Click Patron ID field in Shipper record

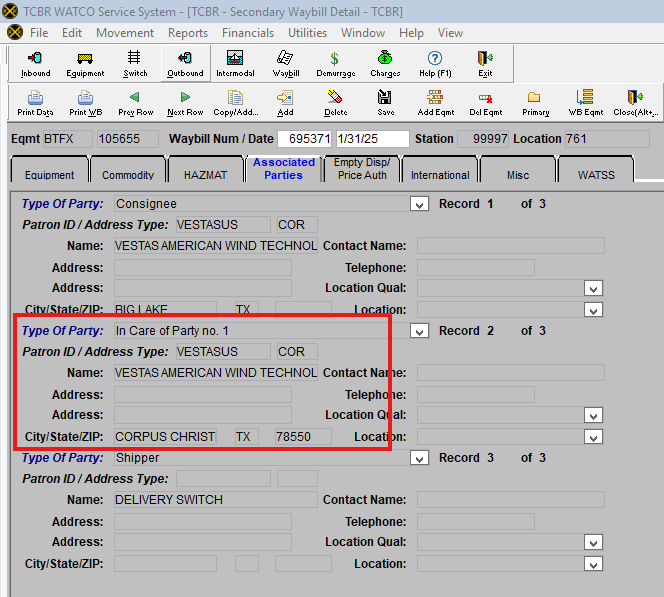(223, 479)
